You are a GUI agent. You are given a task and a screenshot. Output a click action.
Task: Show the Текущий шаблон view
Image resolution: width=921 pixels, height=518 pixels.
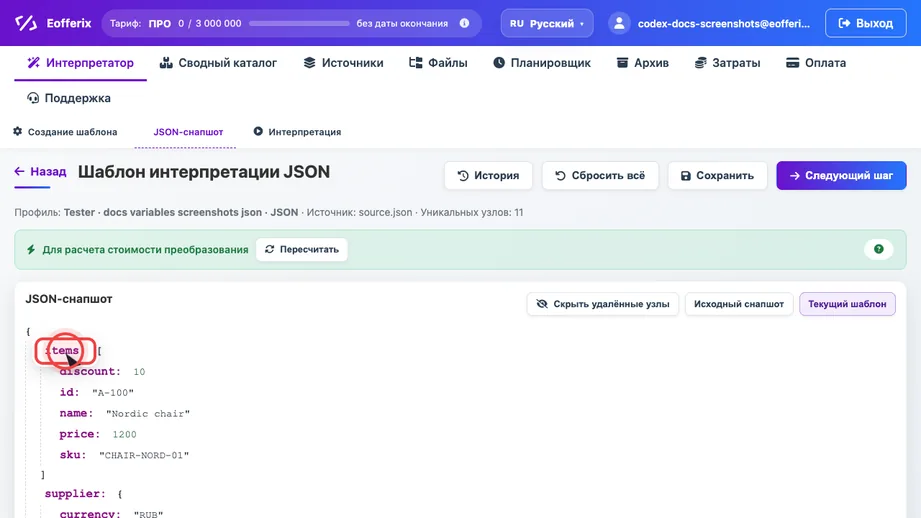click(847, 304)
